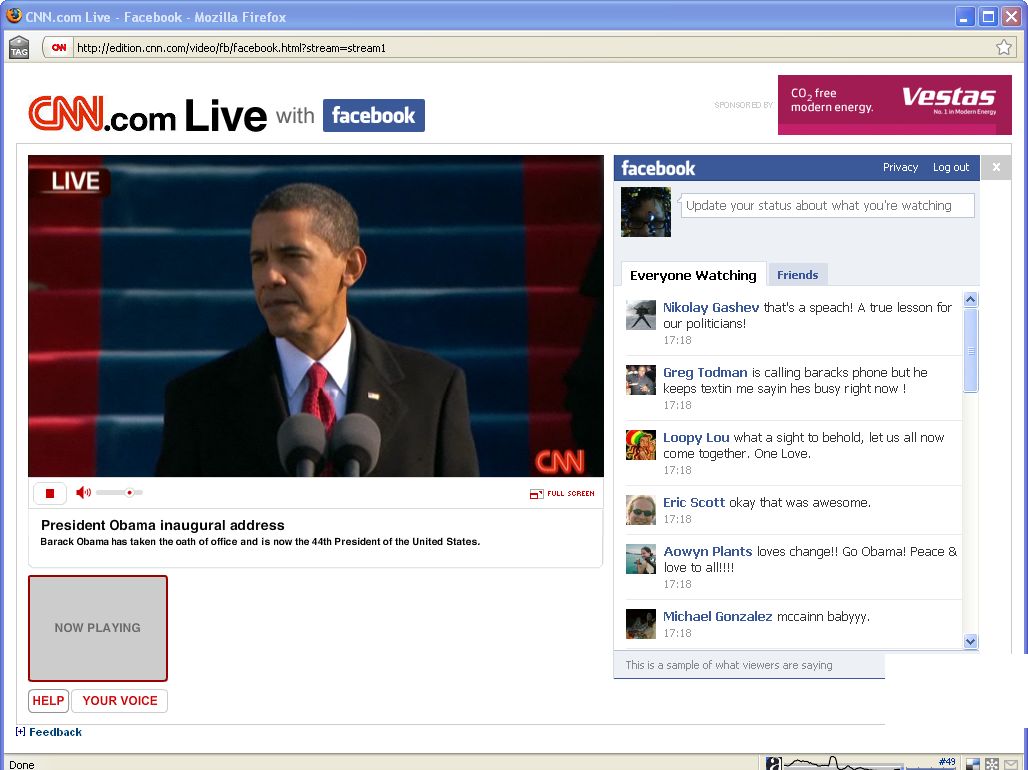The height and width of the screenshot is (770, 1028).
Task: Log out of Facebook
Action: tap(951, 167)
